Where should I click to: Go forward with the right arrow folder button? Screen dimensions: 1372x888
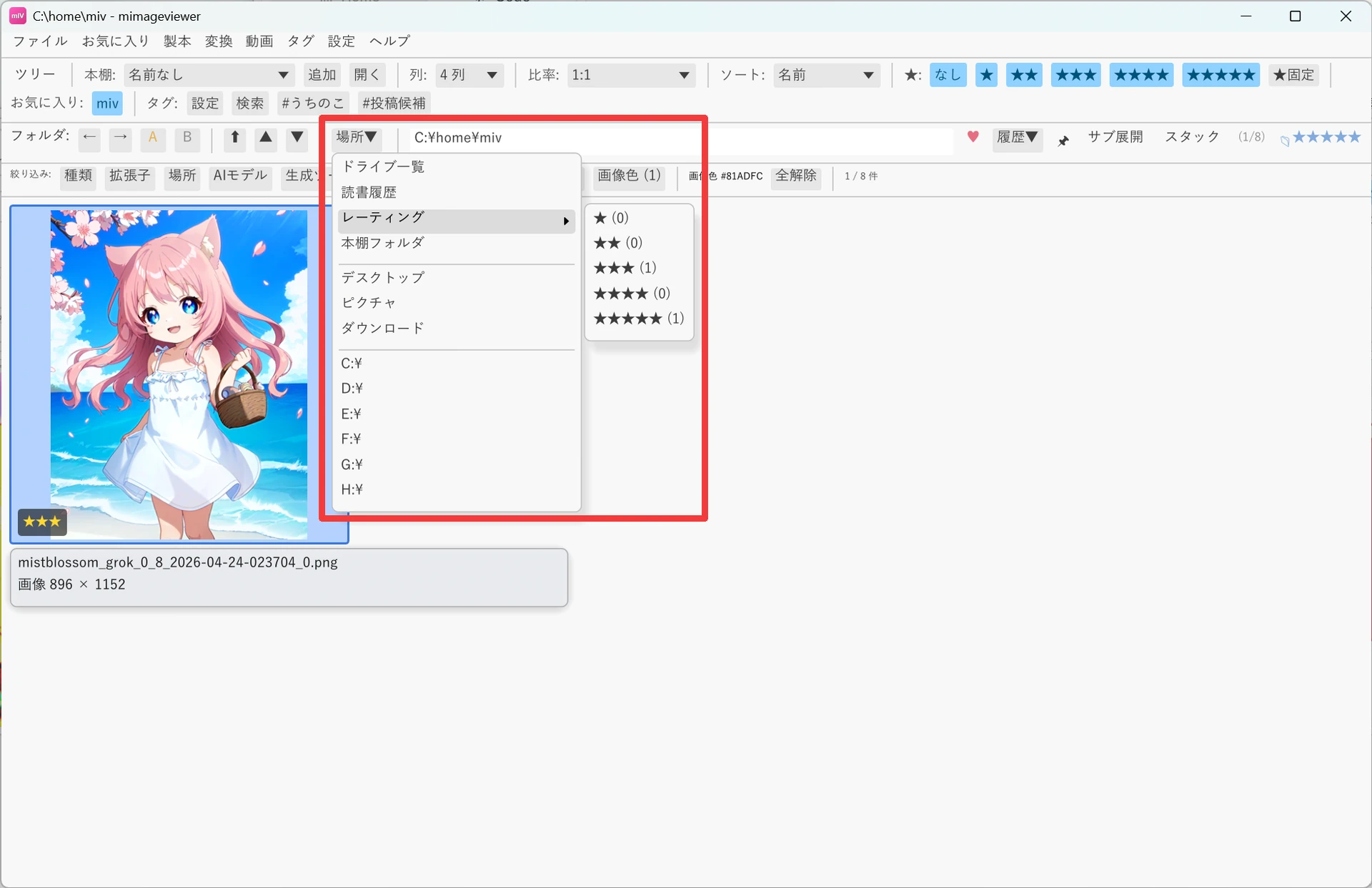coord(121,138)
